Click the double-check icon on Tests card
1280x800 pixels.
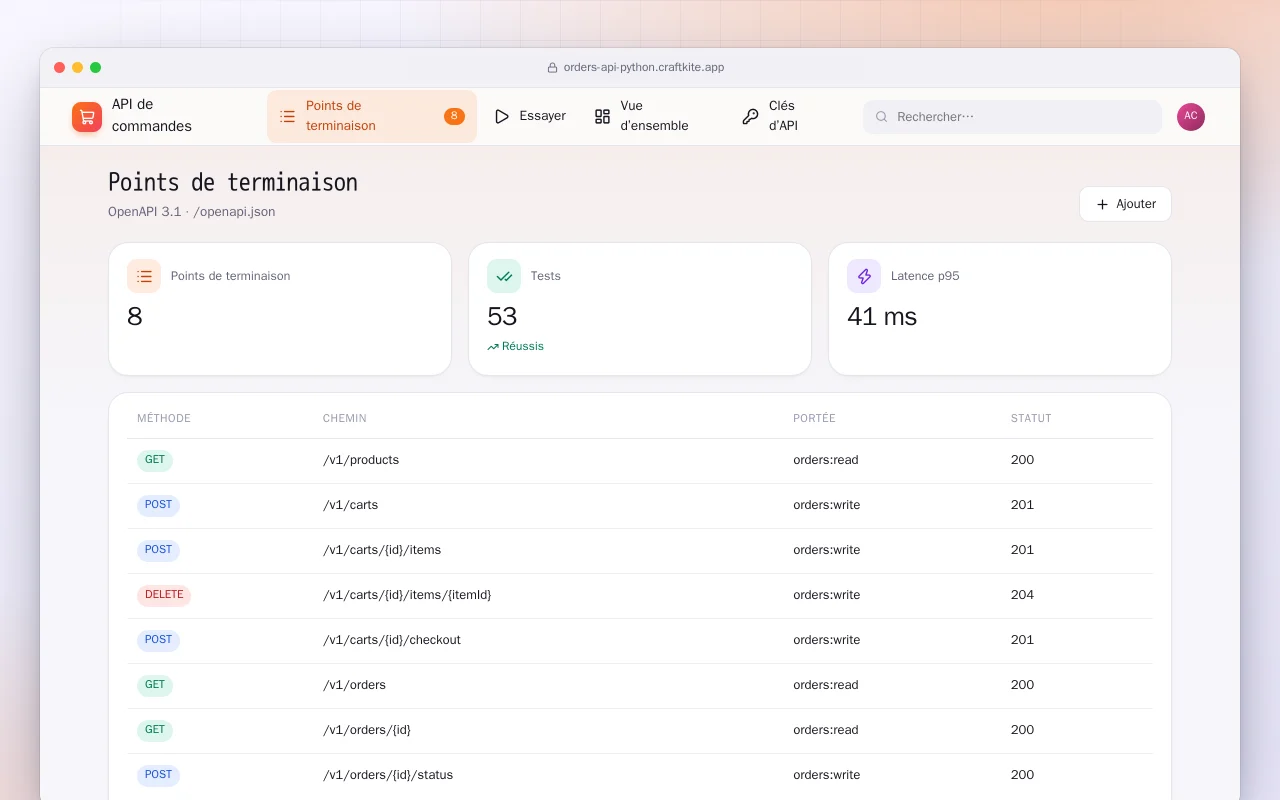pos(504,276)
